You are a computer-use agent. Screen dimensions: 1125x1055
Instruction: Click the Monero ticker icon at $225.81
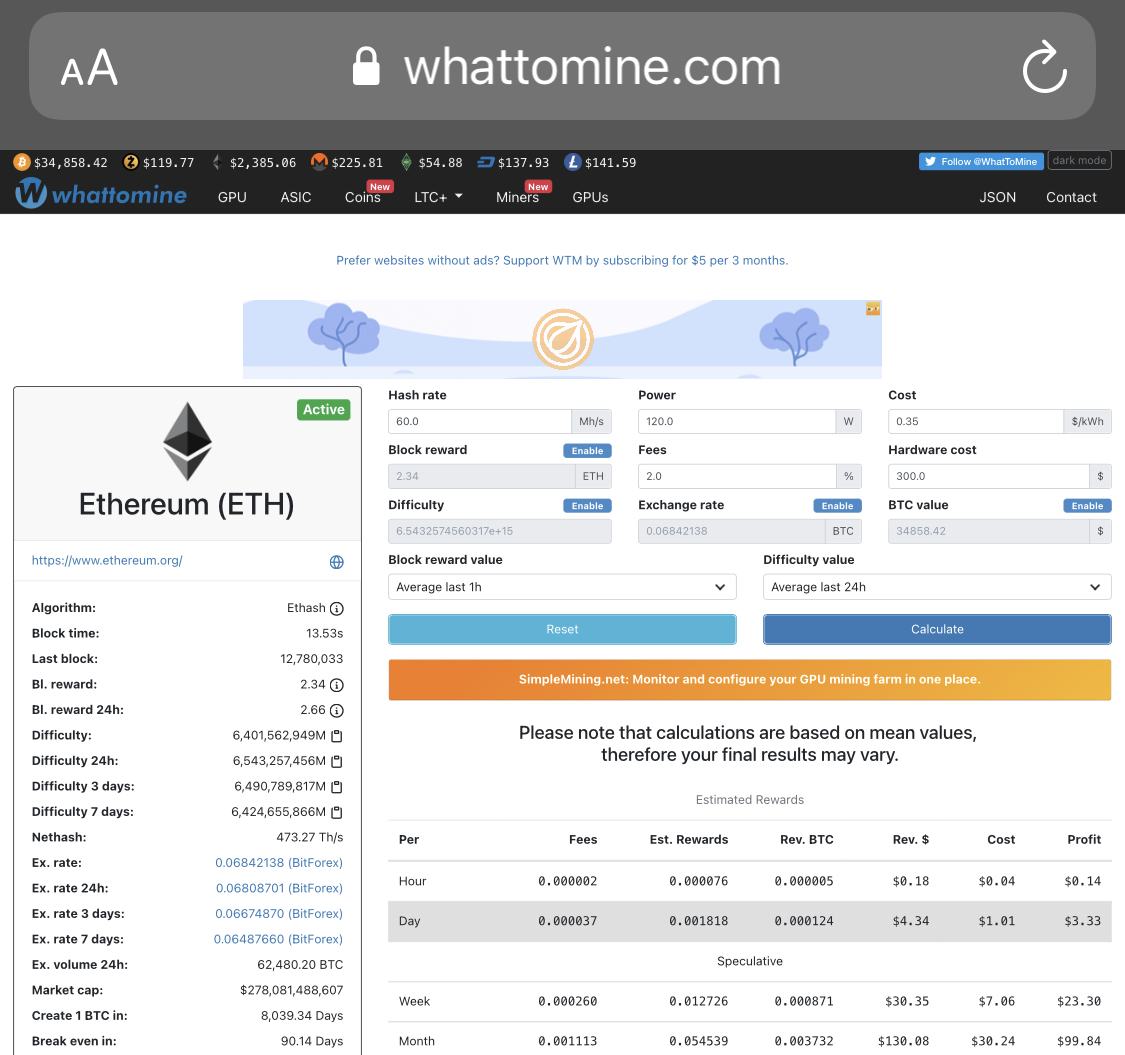coord(319,162)
